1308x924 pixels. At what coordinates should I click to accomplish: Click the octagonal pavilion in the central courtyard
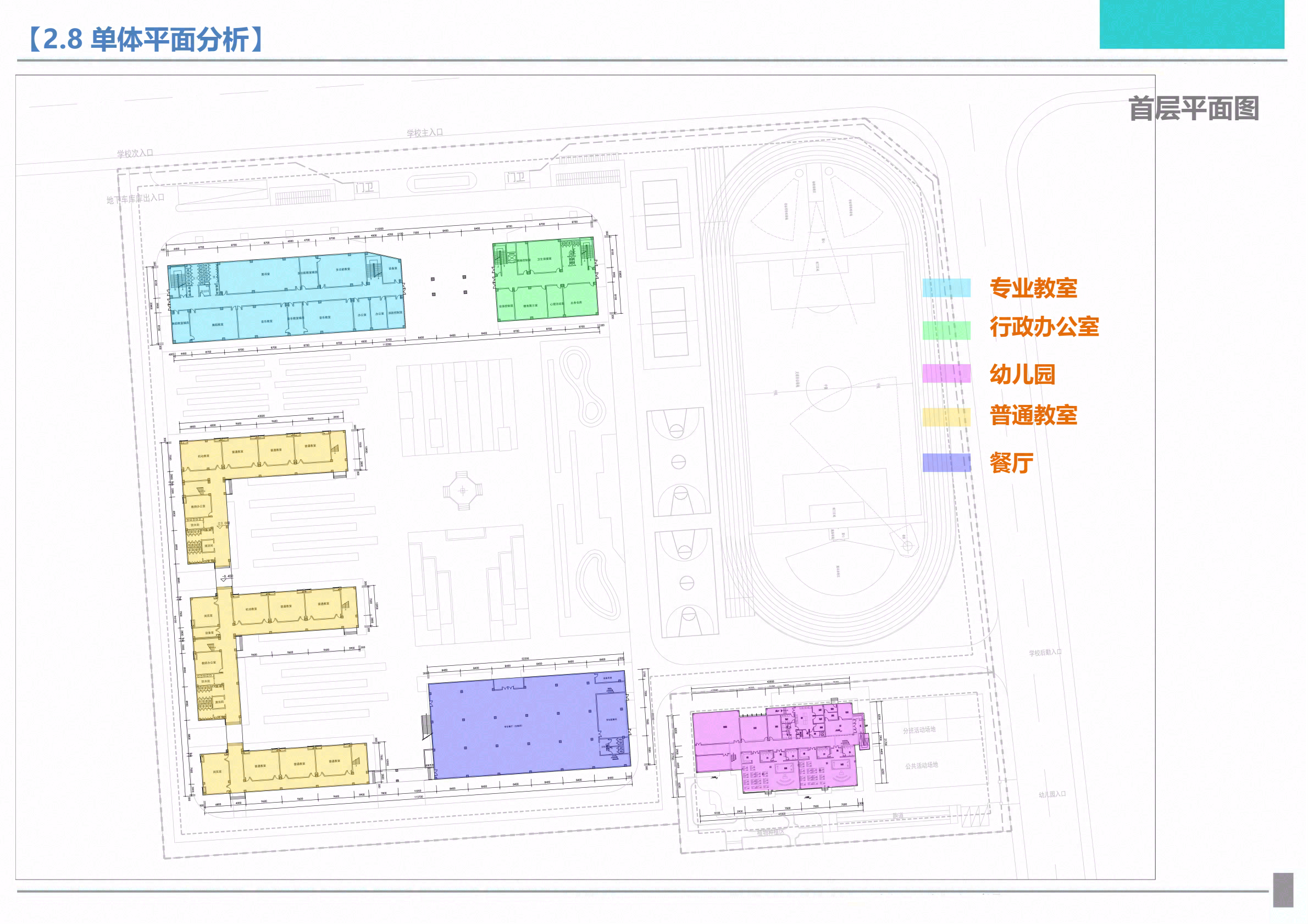point(462,490)
